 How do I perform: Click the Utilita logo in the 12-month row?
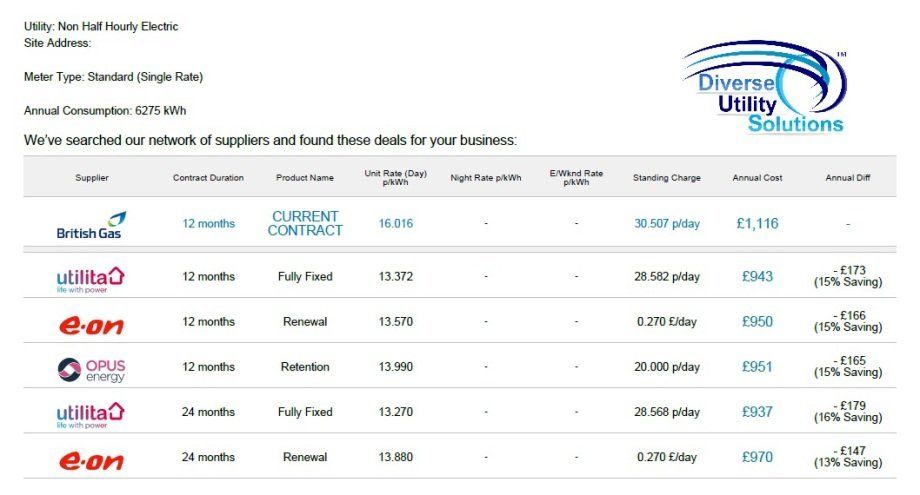(x=91, y=277)
